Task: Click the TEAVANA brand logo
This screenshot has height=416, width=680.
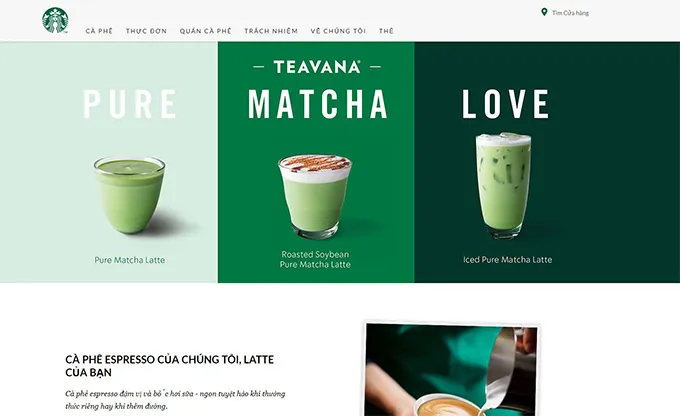Action: pyautogui.click(x=317, y=67)
